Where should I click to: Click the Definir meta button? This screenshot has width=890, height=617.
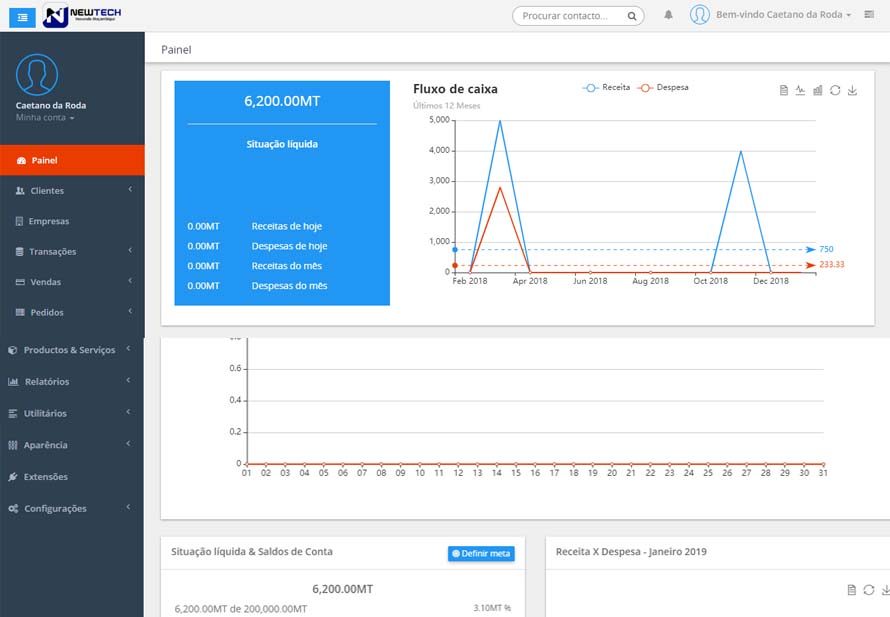(x=481, y=553)
